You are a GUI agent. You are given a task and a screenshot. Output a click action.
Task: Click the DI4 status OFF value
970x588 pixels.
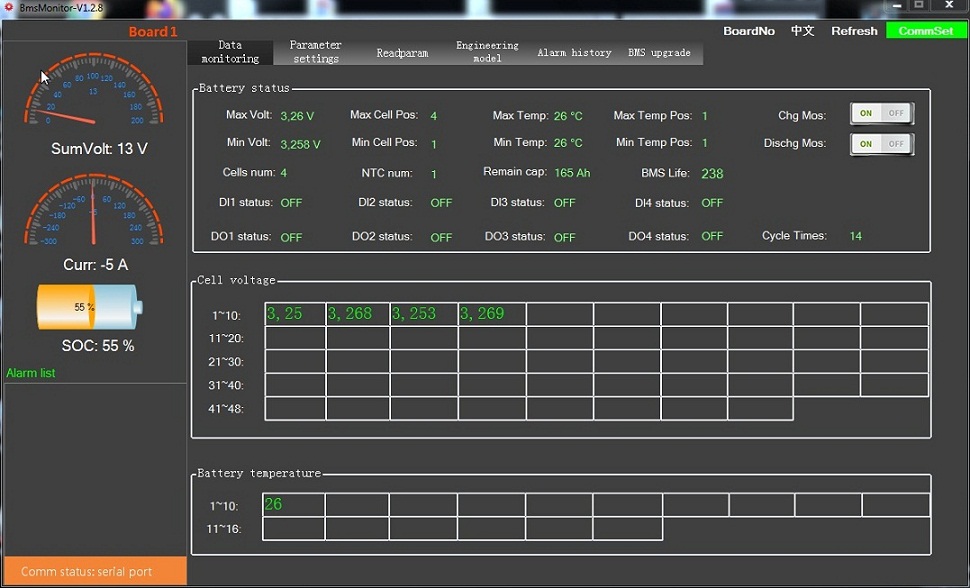point(712,202)
